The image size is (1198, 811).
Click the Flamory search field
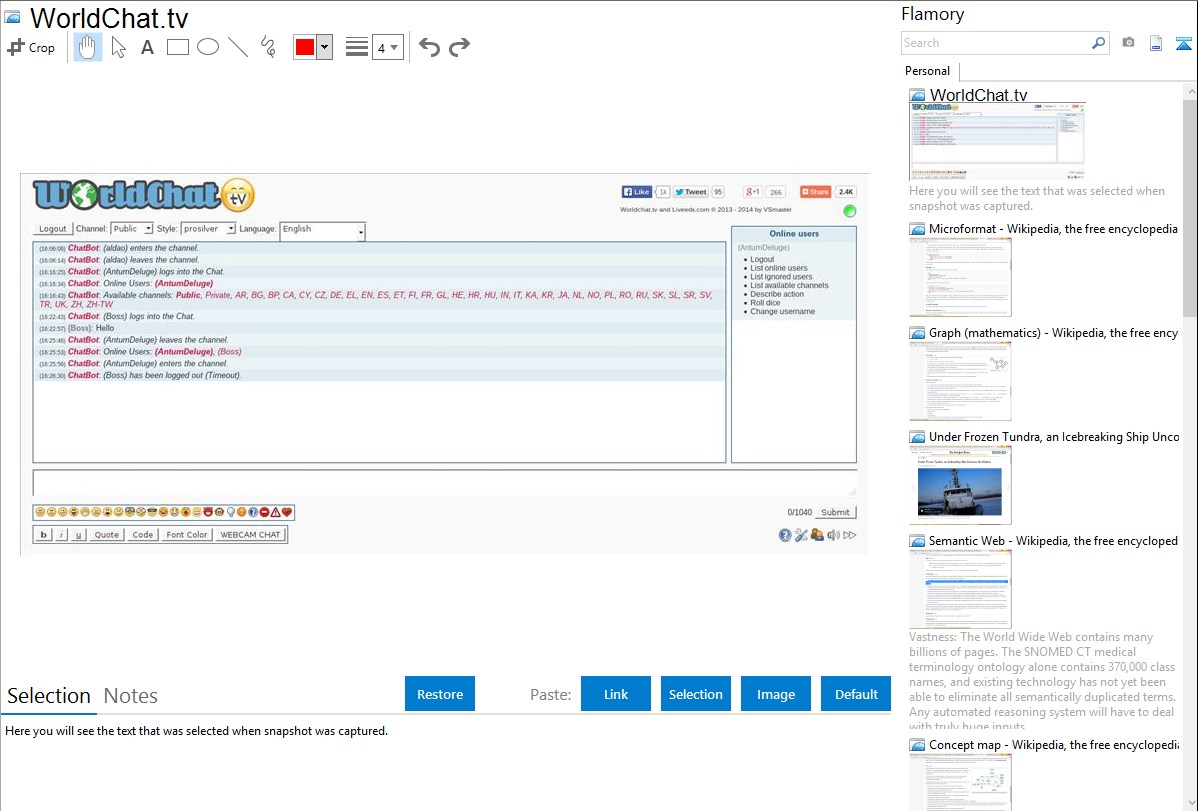(x=996, y=43)
